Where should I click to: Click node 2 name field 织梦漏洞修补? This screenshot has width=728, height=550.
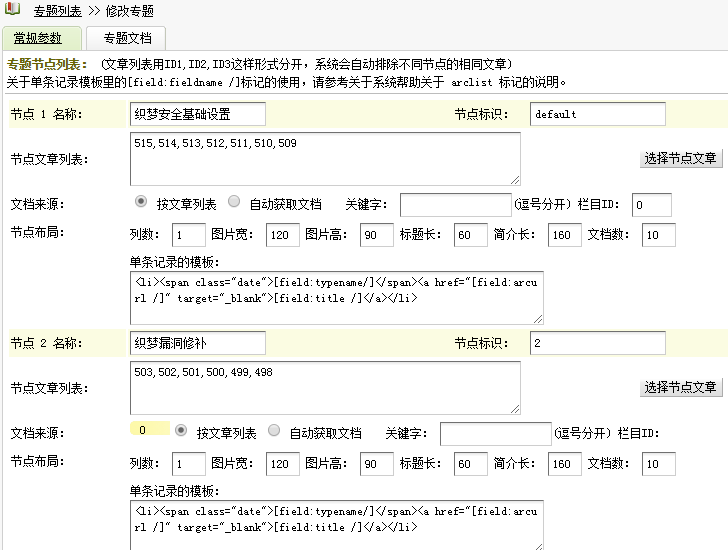coord(198,343)
